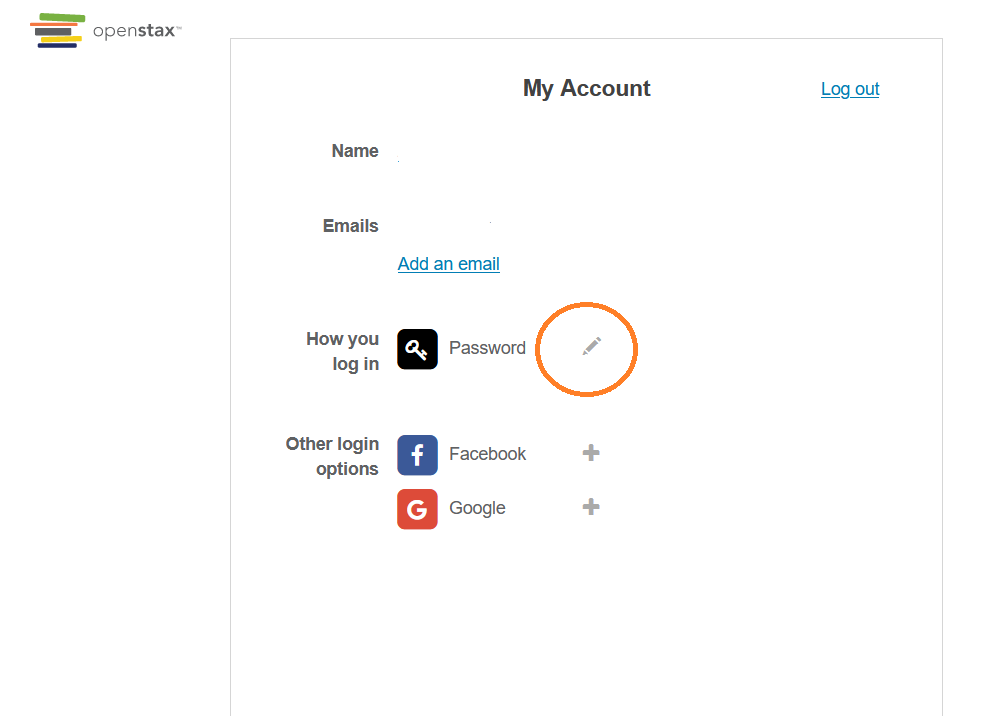This screenshot has width=982, height=716.
Task: Click the Facebook logo icon
Action: point(417,454)
